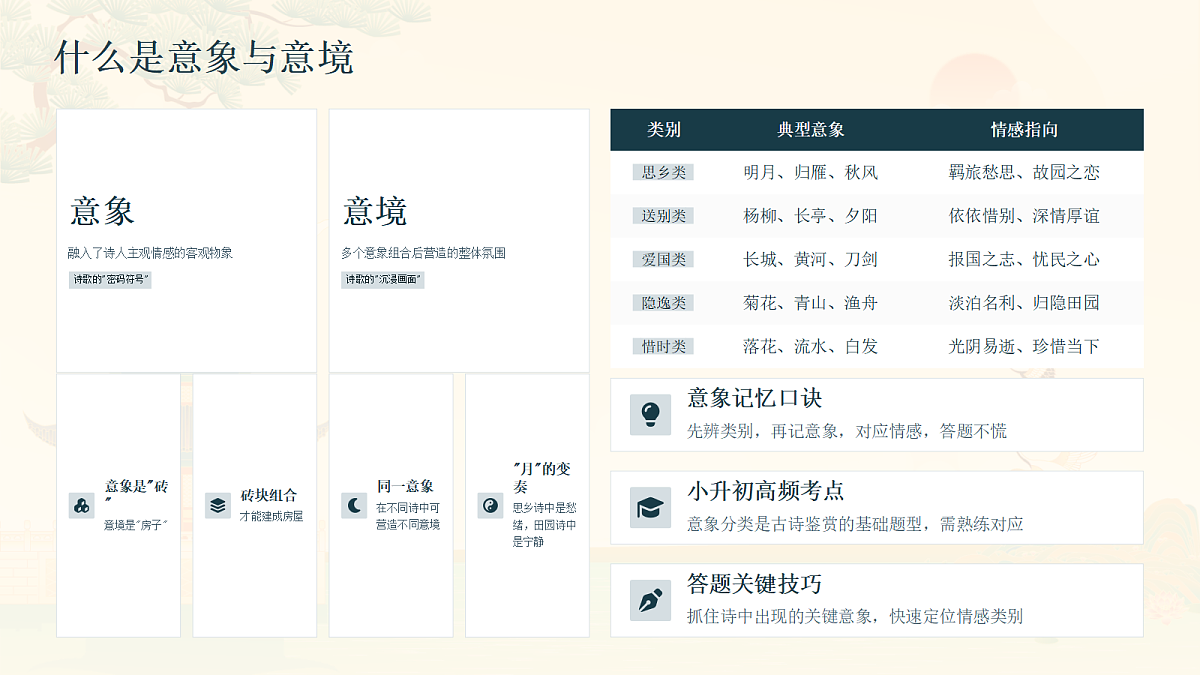This screenshot has width=1200, height=675.
Task: Select the cell 长城、黄河、刀剑
Action: (x=811, y=259)
